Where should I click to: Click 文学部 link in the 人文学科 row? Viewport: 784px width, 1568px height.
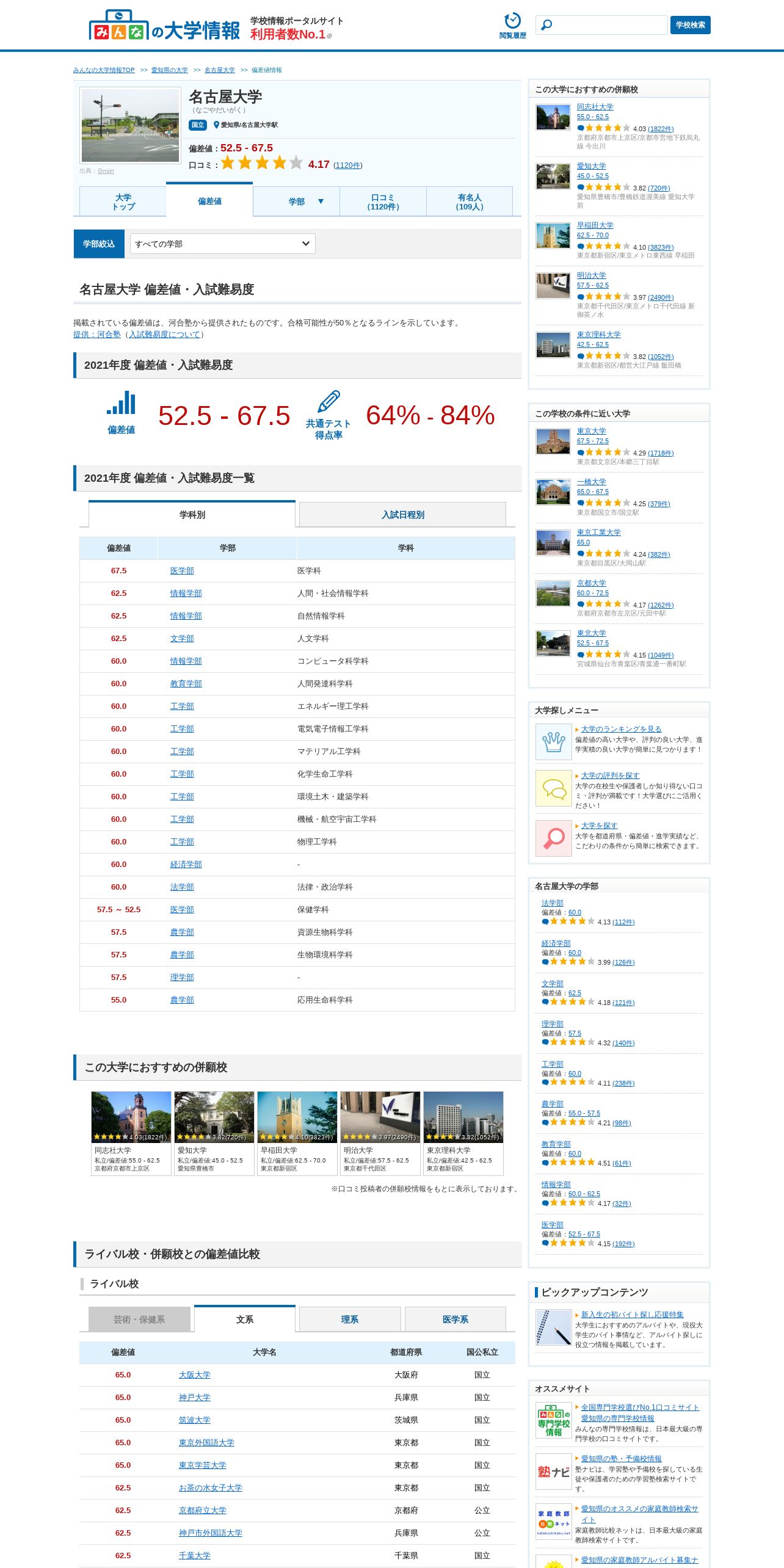point(182,639)
